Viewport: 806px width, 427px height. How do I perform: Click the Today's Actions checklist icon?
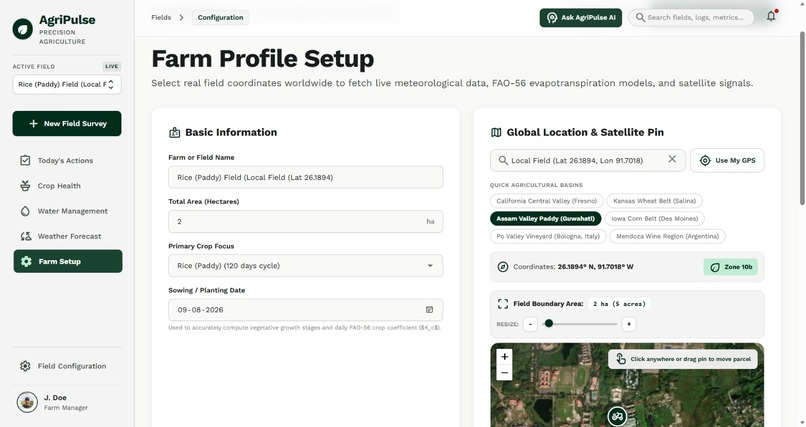[25, 160]
